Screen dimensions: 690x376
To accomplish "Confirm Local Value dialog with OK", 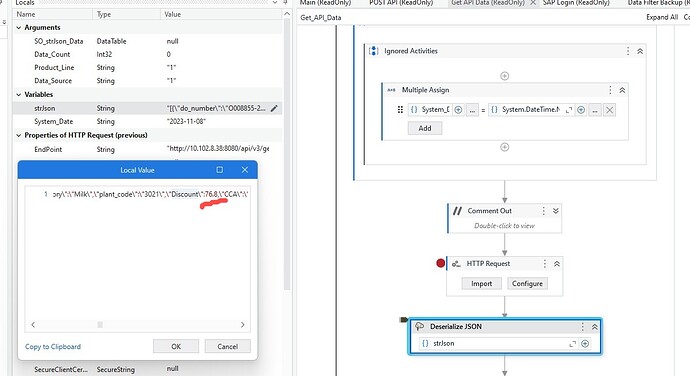I will [x=176, y=347].
